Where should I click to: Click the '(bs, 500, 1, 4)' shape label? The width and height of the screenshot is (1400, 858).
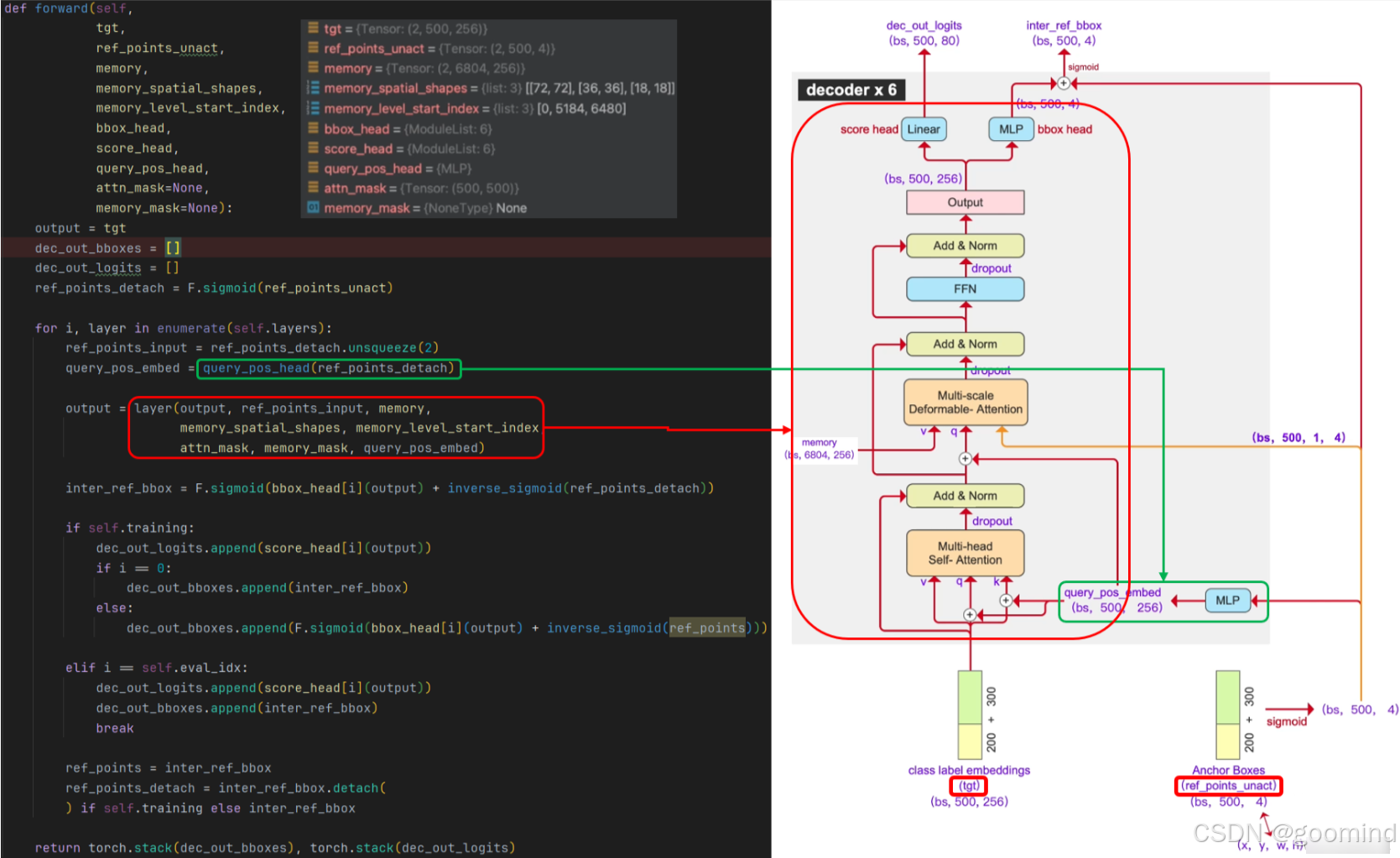point(1299,437)
